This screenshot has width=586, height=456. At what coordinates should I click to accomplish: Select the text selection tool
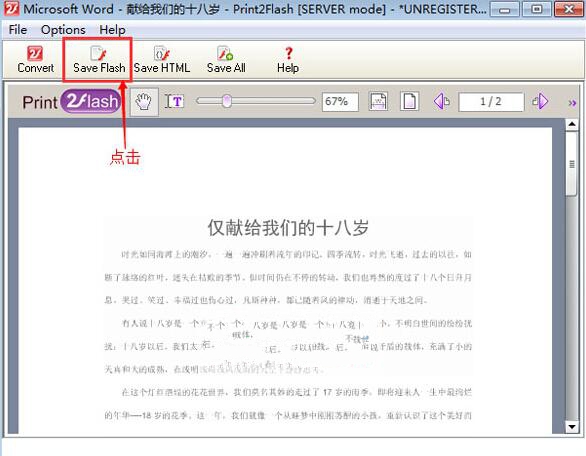(175, 101)
